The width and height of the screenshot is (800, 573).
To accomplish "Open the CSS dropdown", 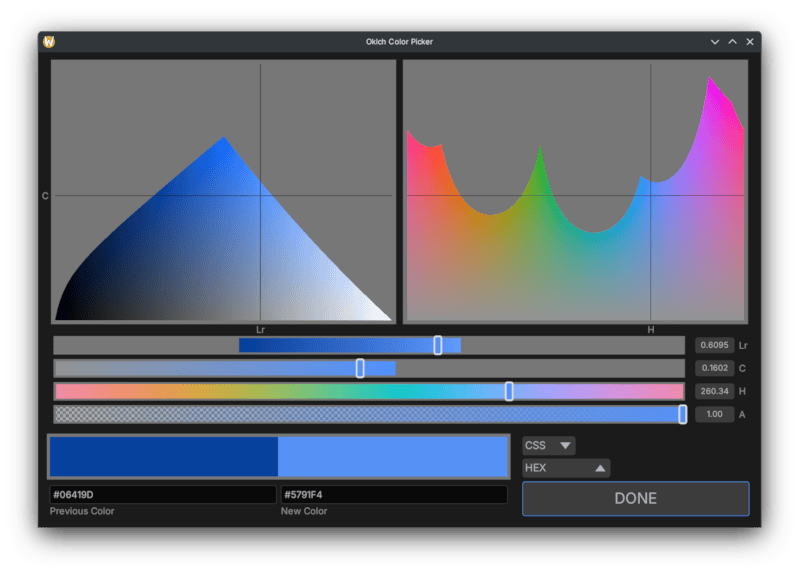I will [x=549, y=445].
